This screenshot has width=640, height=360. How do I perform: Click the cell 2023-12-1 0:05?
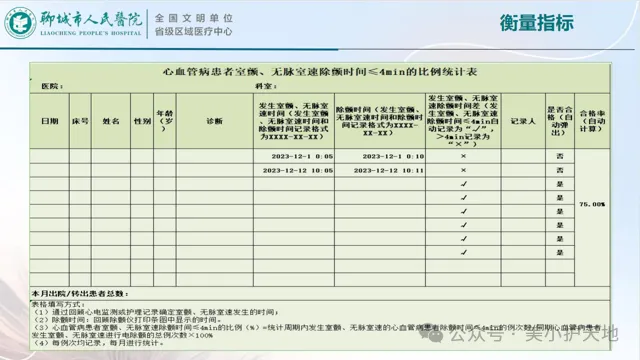[294, 156]
